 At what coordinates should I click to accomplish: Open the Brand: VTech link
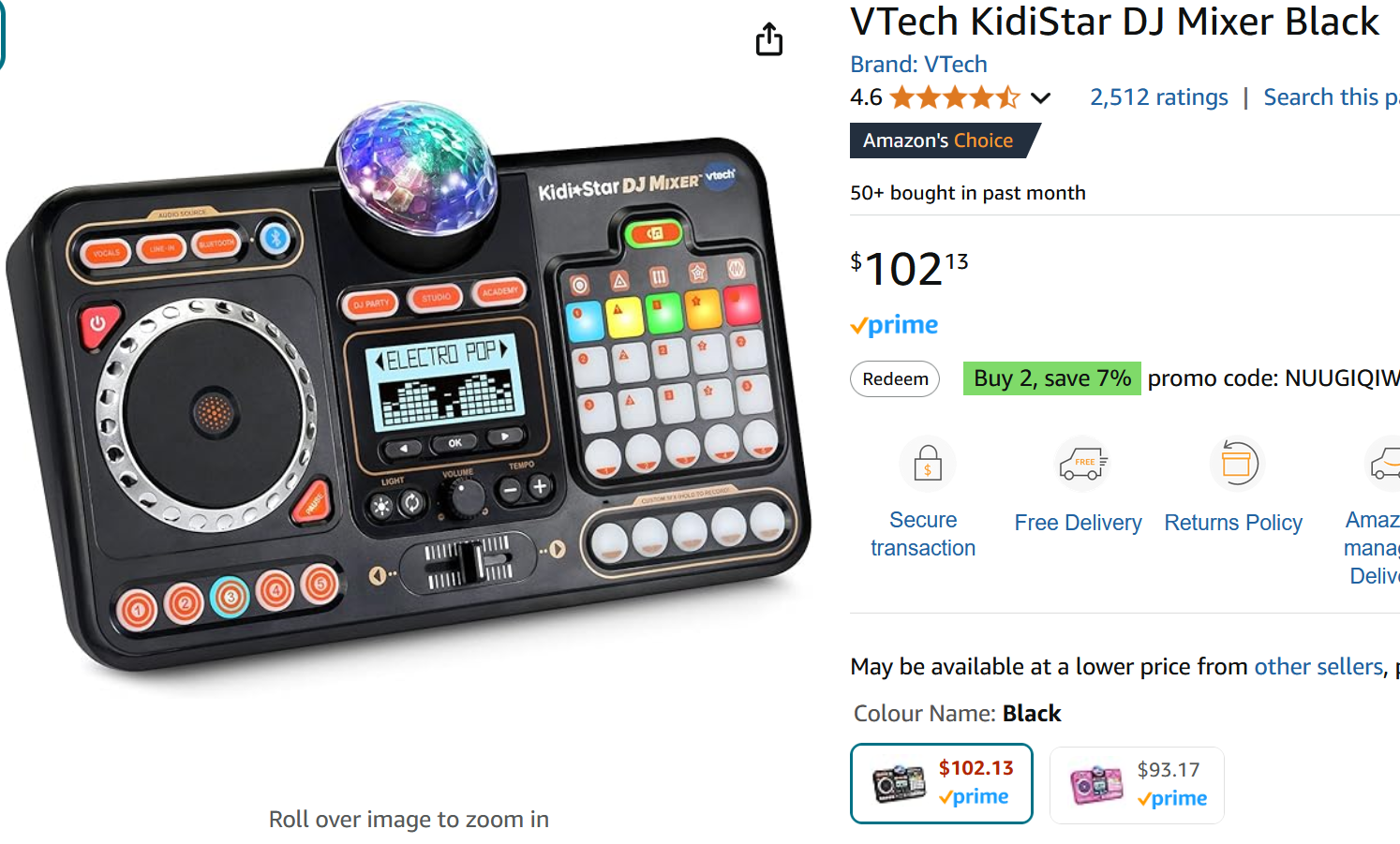[918, 64]
